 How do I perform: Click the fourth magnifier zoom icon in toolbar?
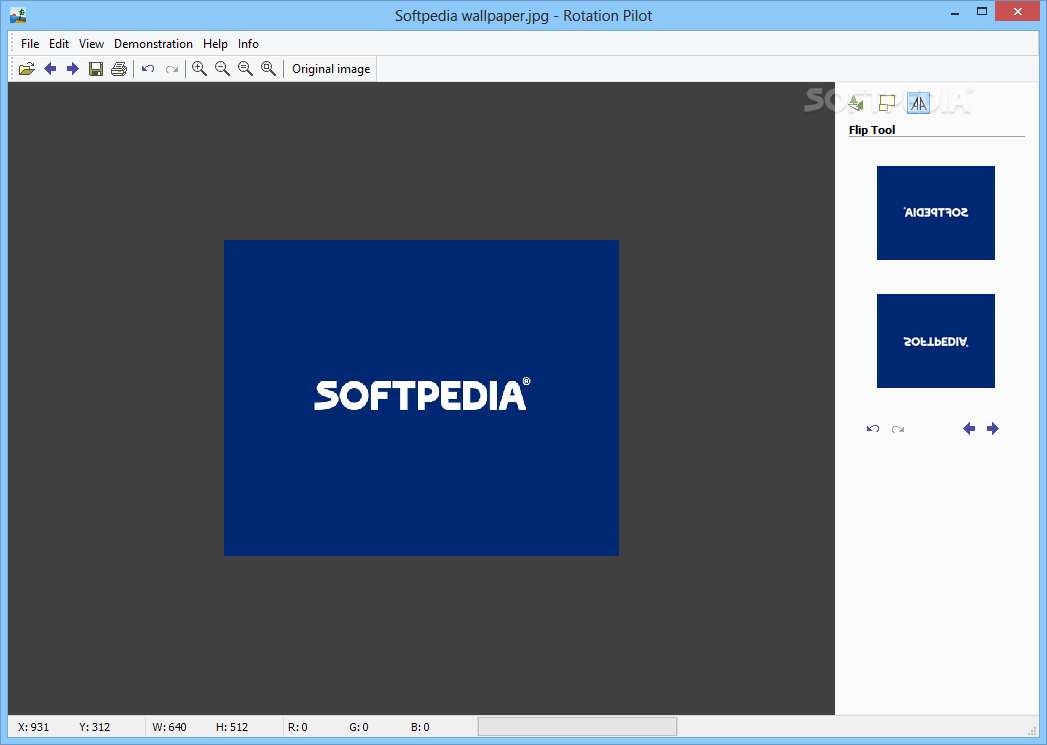point(268,69)
